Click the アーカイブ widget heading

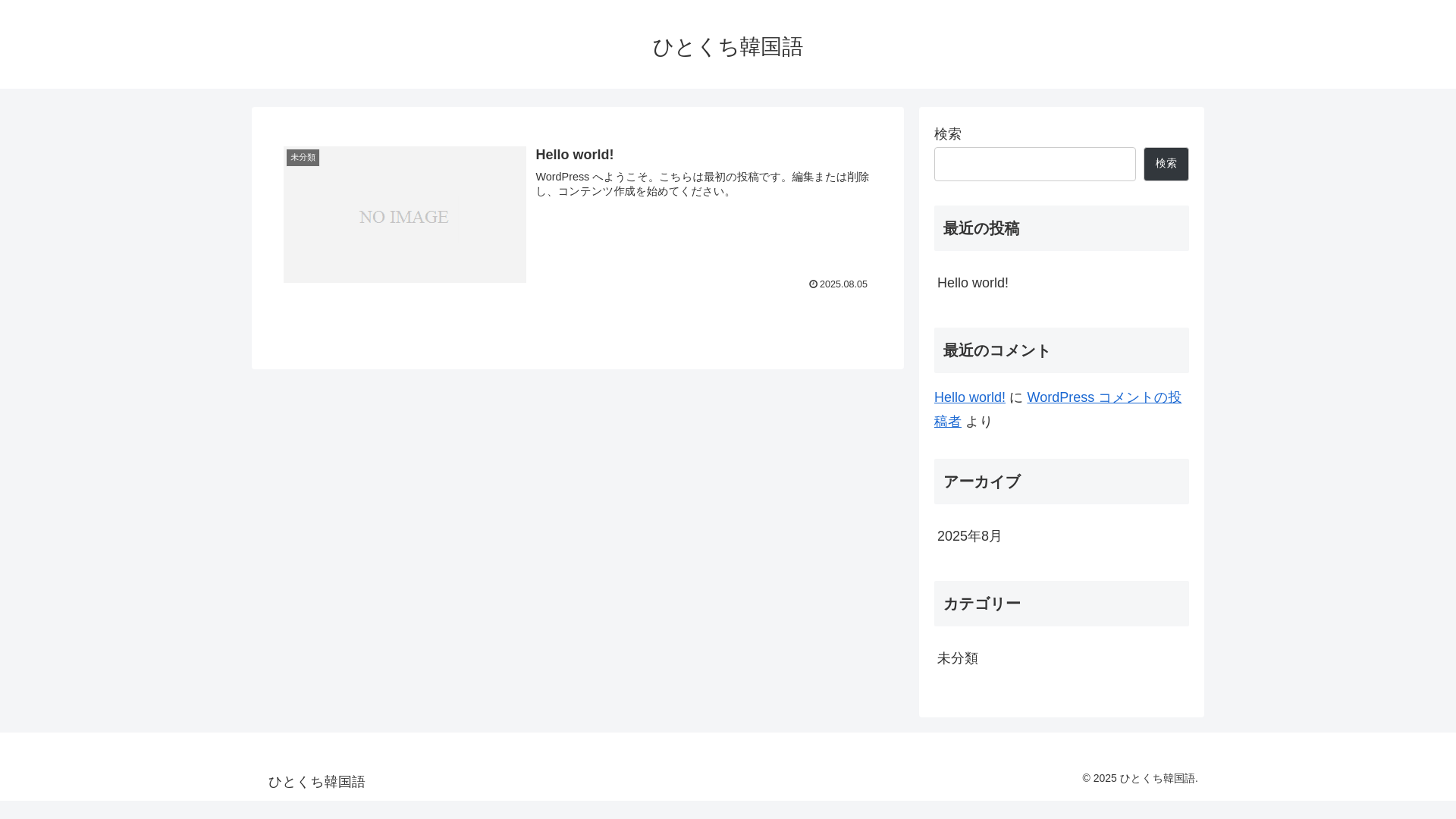(1061, 482)
